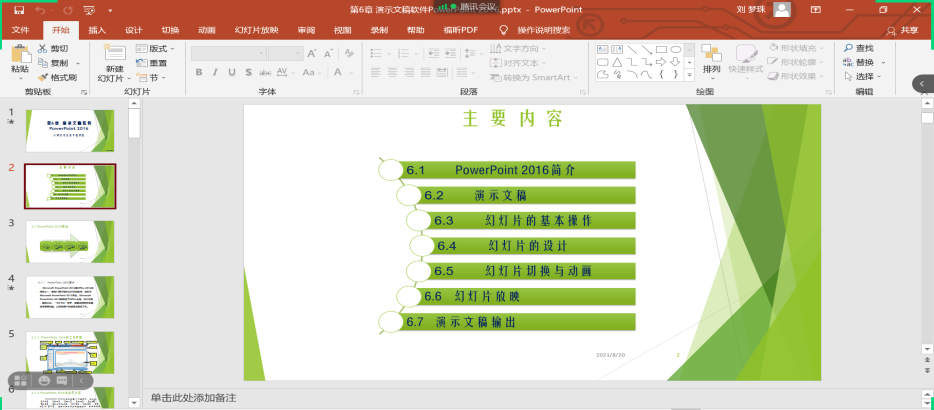Click Increase Font Size icon
Screen dimensions: 934x410
[x=312, y=54]
